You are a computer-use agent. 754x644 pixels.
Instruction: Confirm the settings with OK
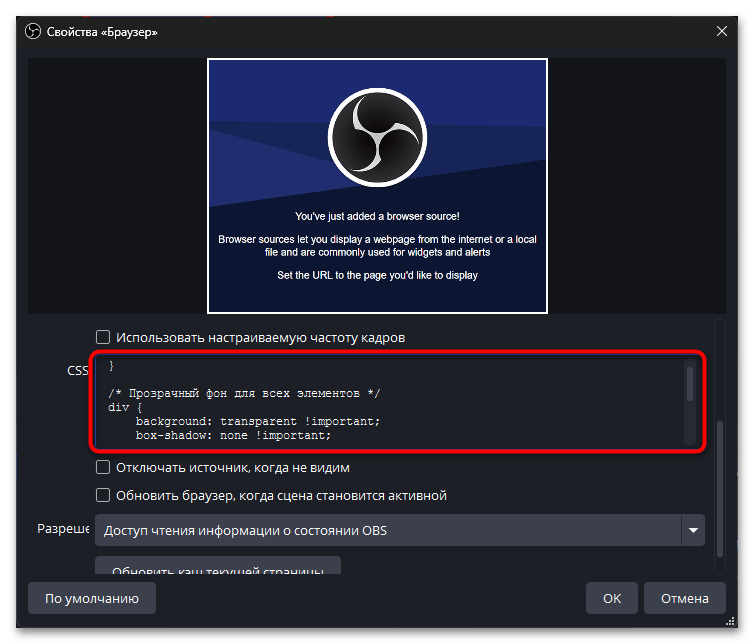tap(612, 598)
